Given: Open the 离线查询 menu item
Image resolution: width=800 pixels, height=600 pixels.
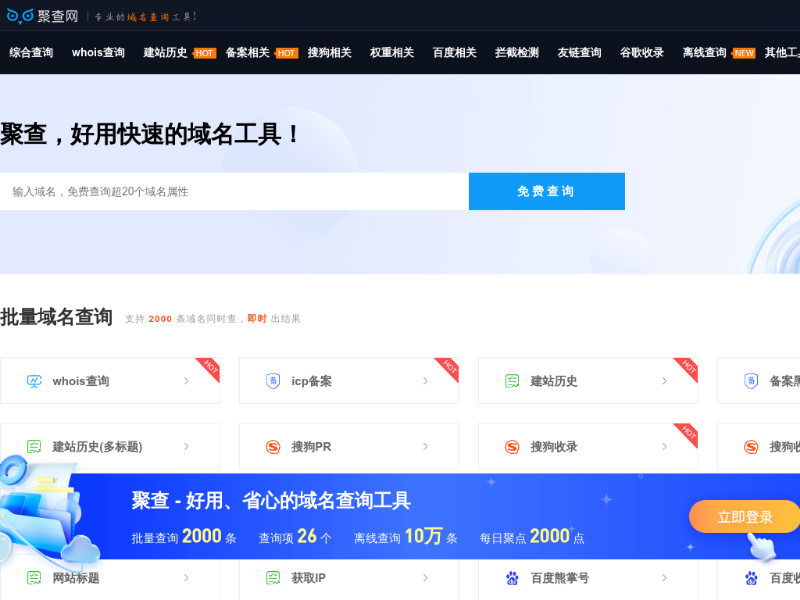Looking at the screenshot, I should click(705, 53).
